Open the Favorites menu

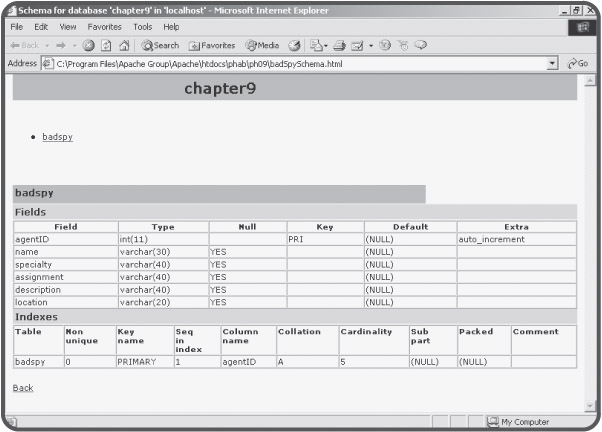coord(104,27)
